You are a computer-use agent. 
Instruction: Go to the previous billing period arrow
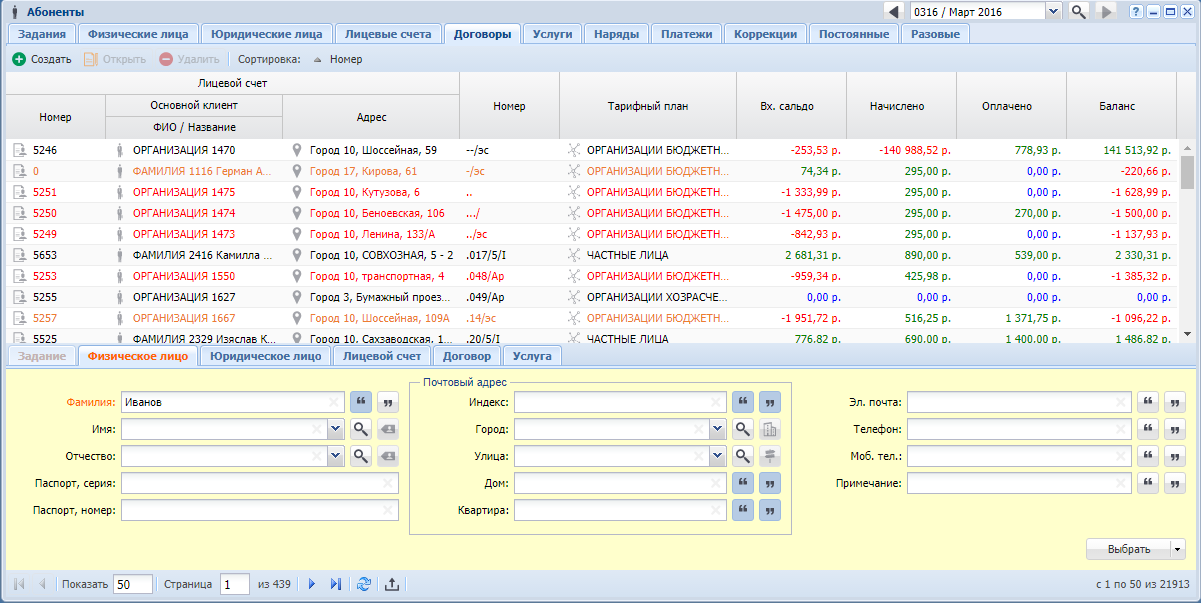[894, 12]
